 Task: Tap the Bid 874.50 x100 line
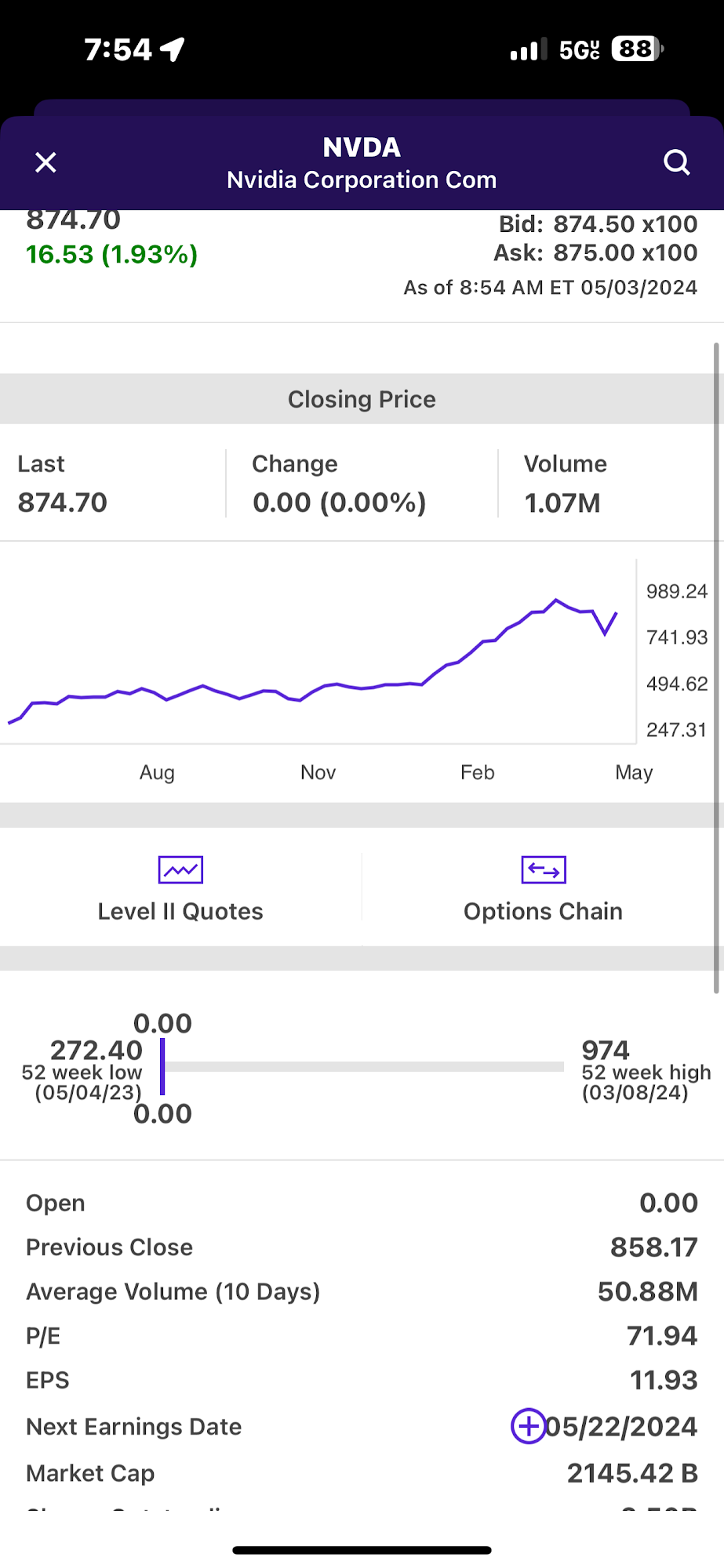tap(598, 224)
